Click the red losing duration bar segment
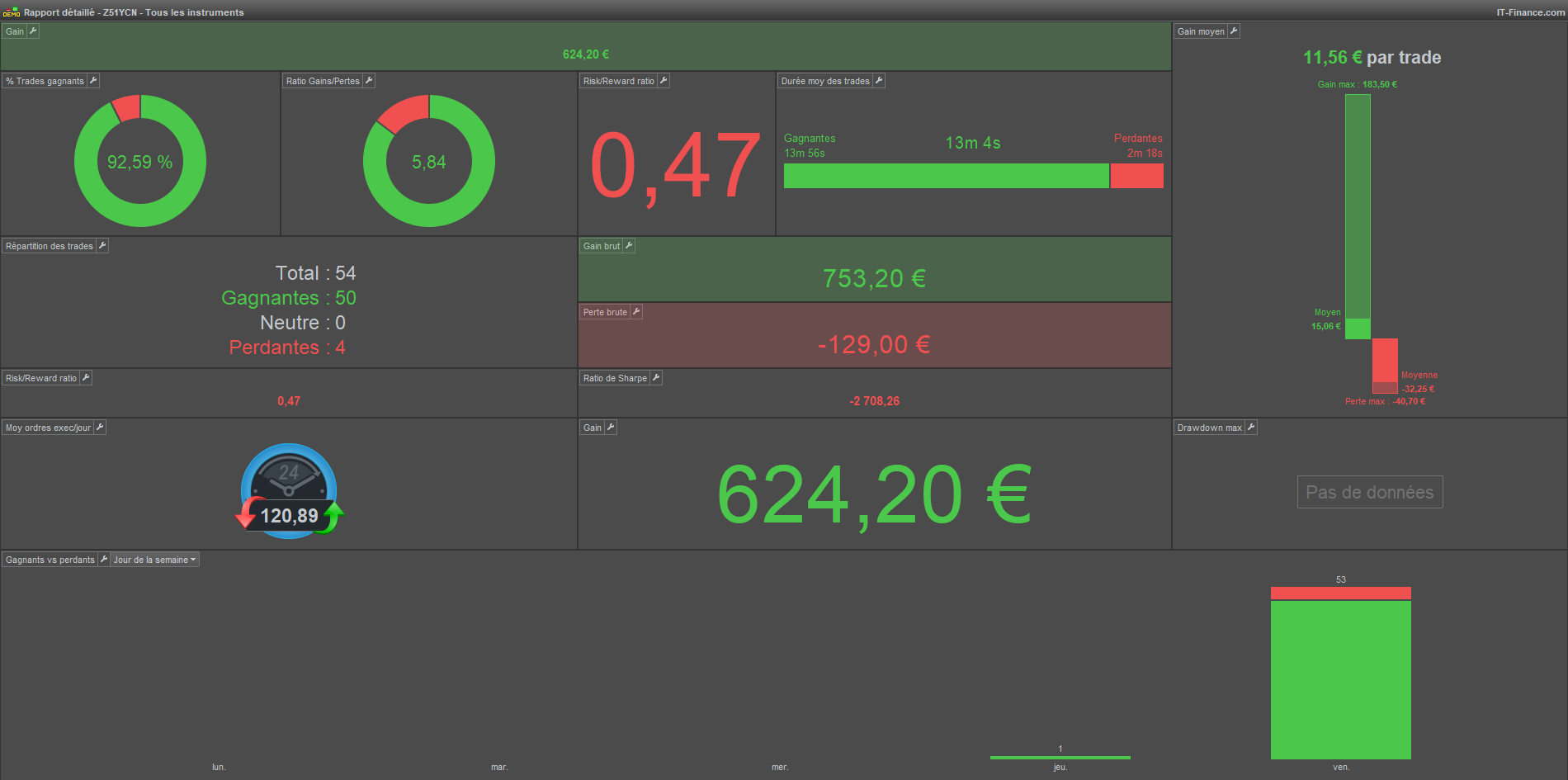Screen dimensions: 1568x780 tap(1137, 176)
